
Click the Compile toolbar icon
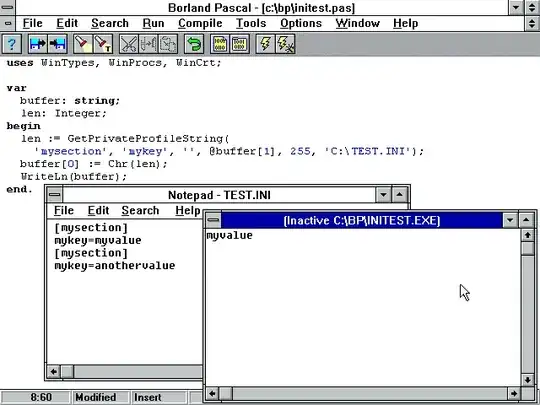pyautogui.click(x=220, y=44)
